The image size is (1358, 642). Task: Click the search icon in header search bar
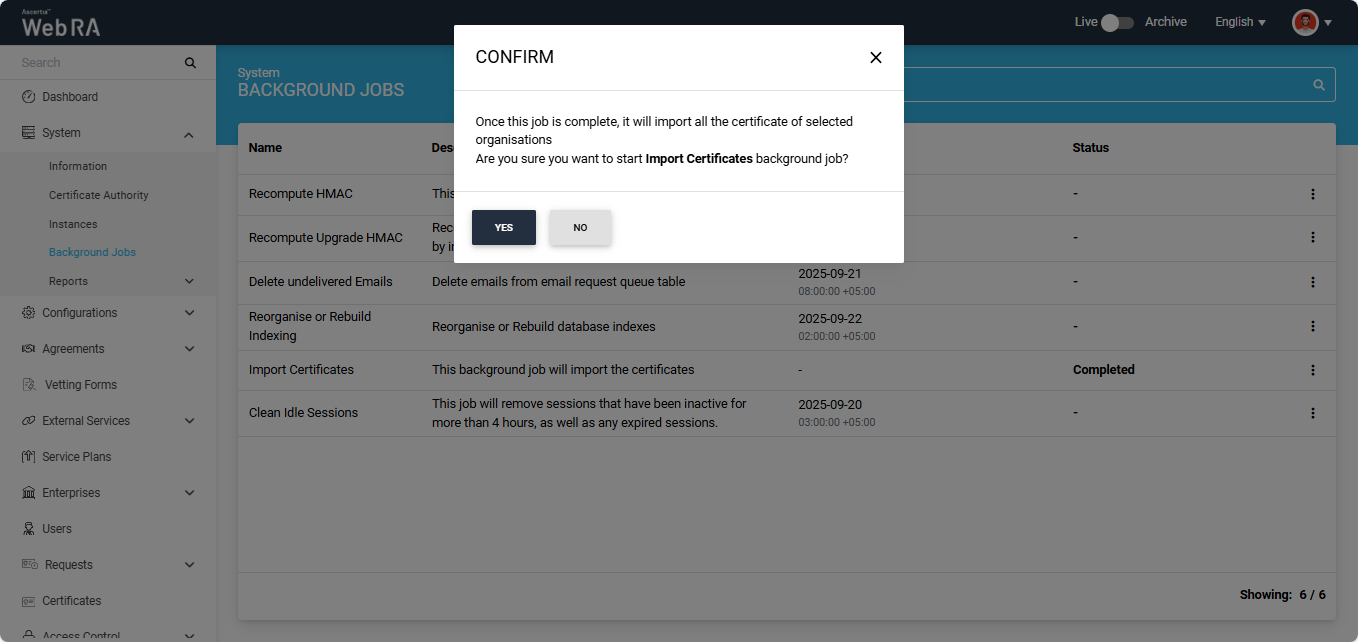click(1319, 85)
